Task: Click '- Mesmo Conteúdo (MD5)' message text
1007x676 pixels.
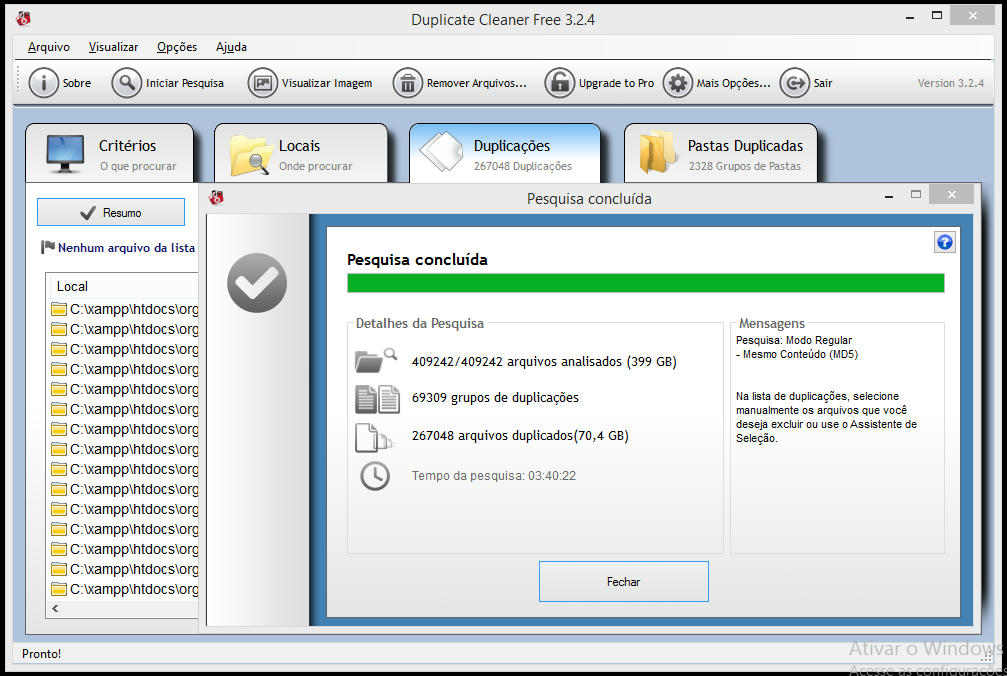Action: [797, 354]
